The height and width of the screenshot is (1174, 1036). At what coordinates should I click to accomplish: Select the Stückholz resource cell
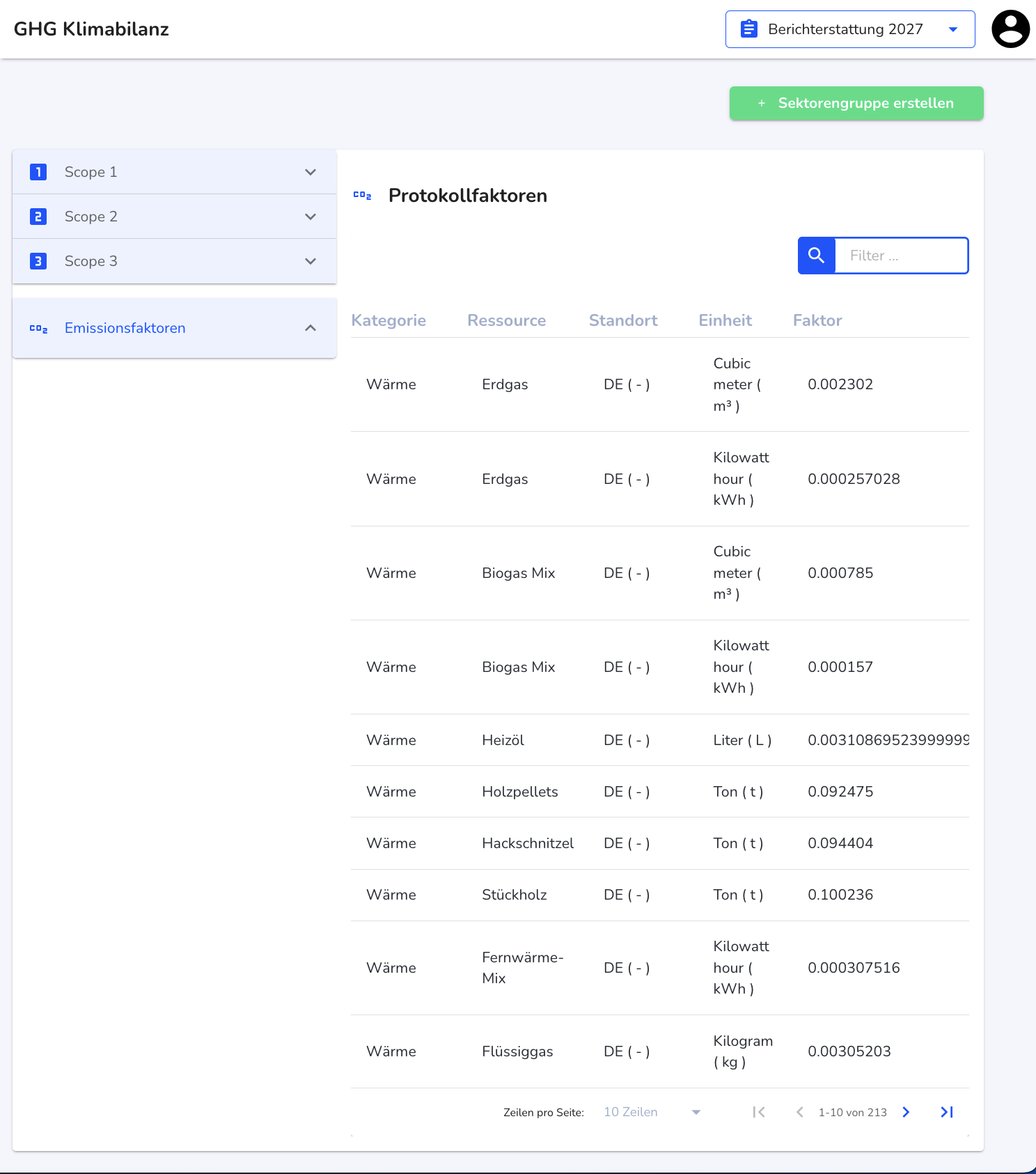pos(515,895)
